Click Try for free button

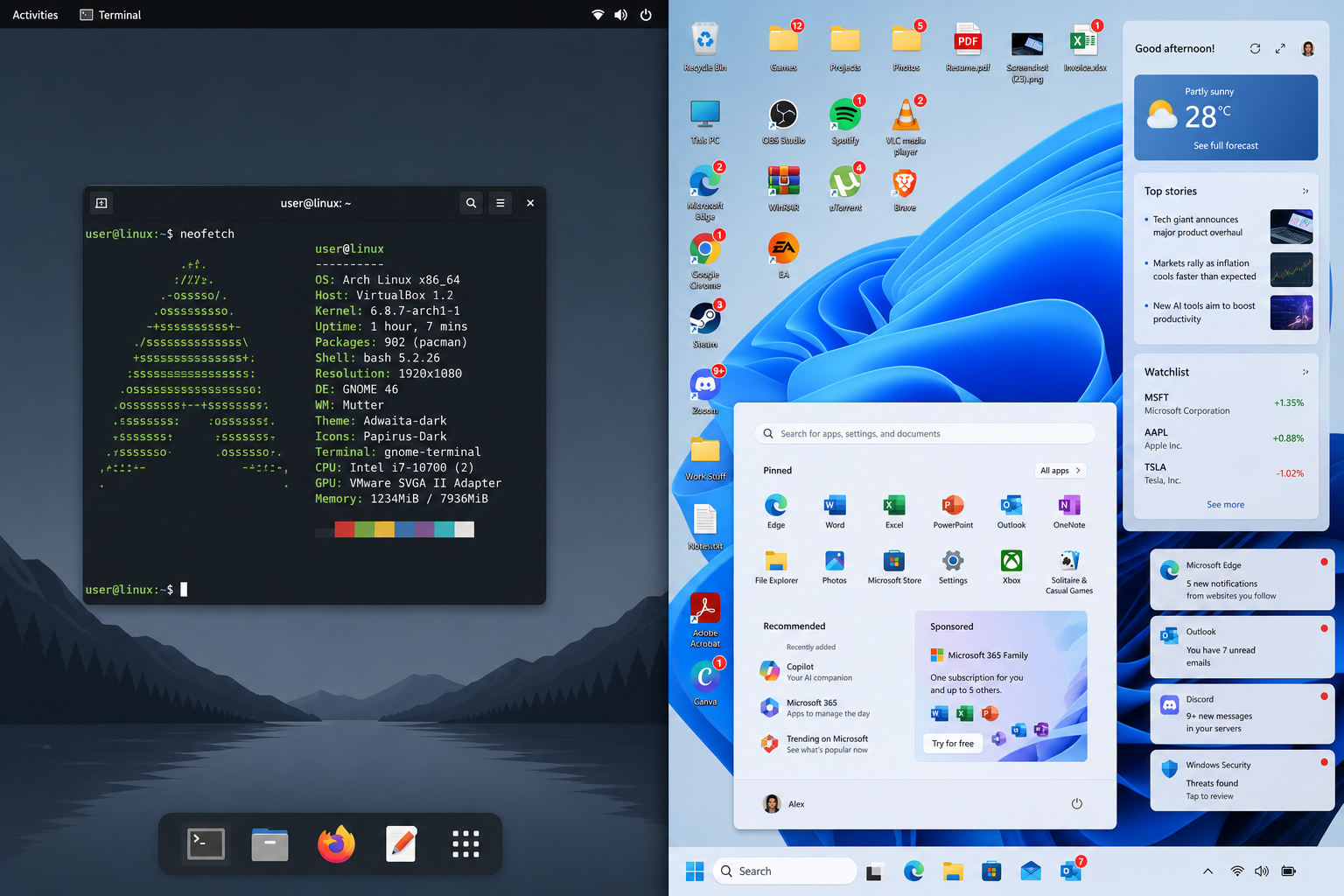pos(953,744)
